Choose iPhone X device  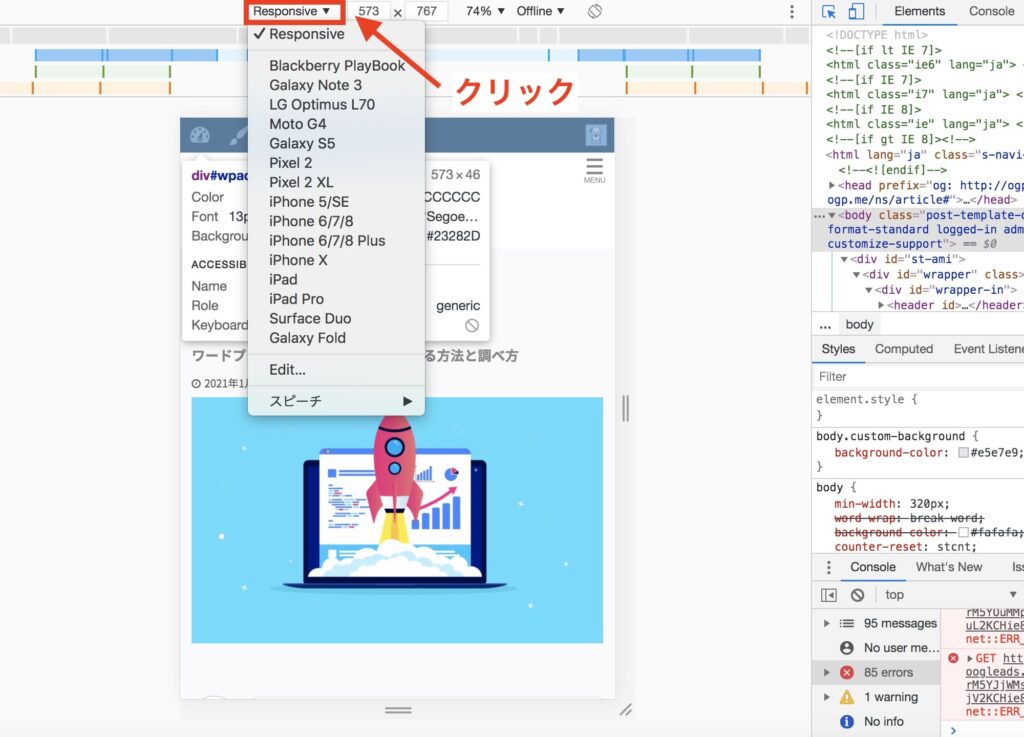tap(336, 260)
